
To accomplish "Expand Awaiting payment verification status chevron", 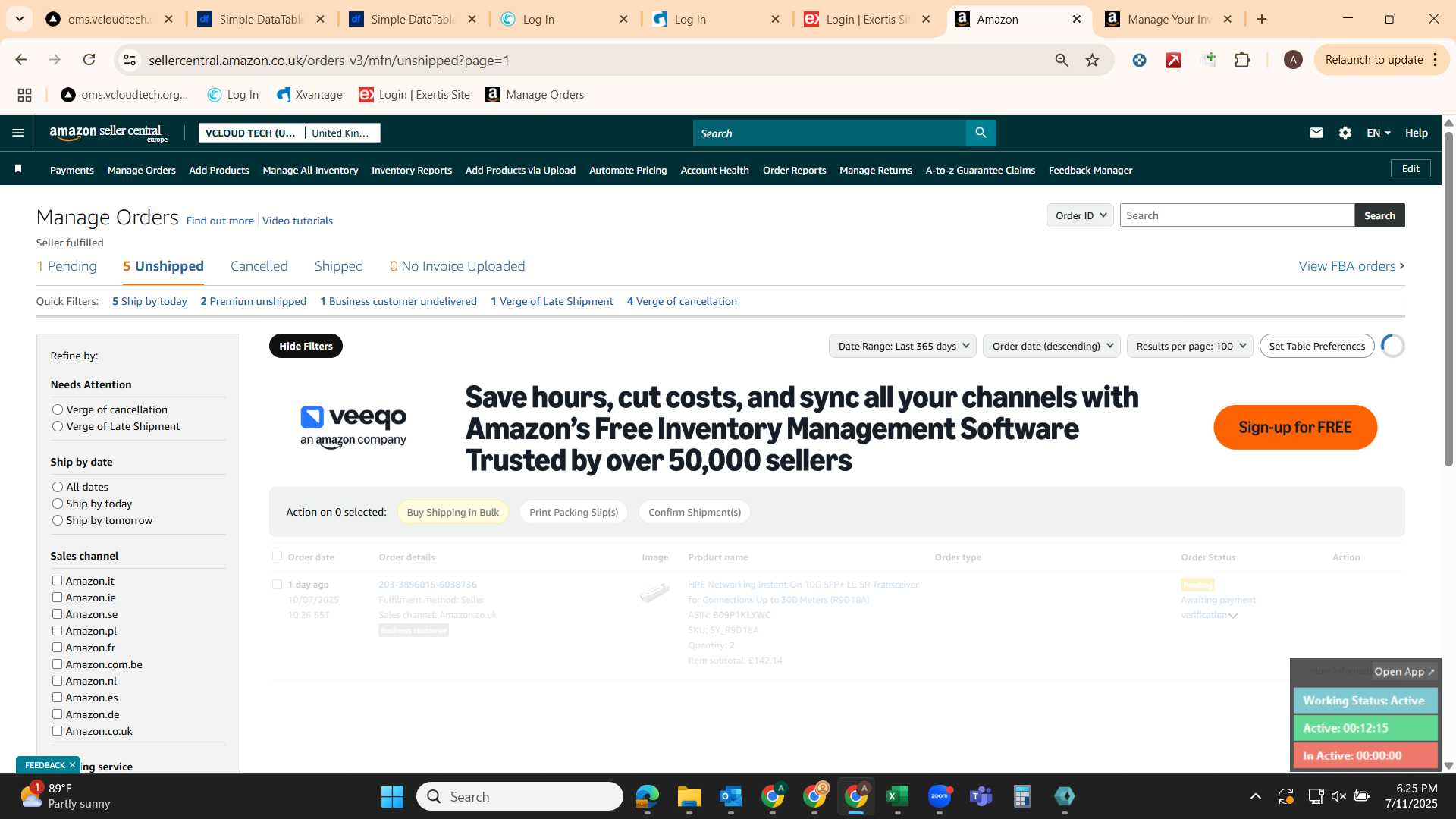I will coord(1233,616).
